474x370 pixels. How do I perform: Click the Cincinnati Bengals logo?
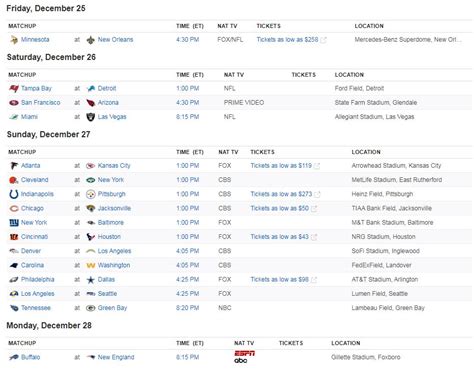[x=14, y=237]
